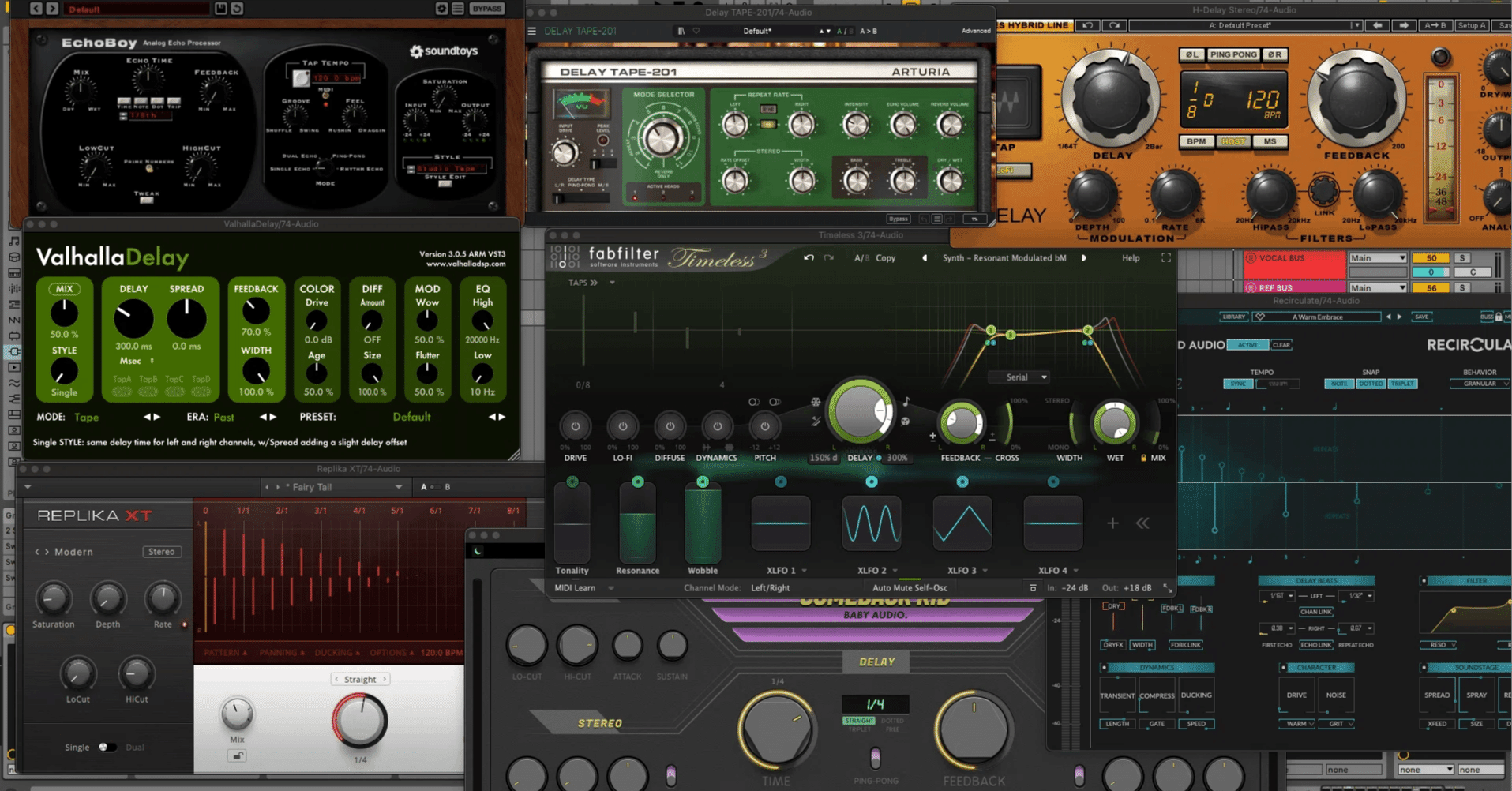Click the fullscreen icon in Timeless 3 header
The width and height of the screenshot is (1512, 791).
[1165, 257]
